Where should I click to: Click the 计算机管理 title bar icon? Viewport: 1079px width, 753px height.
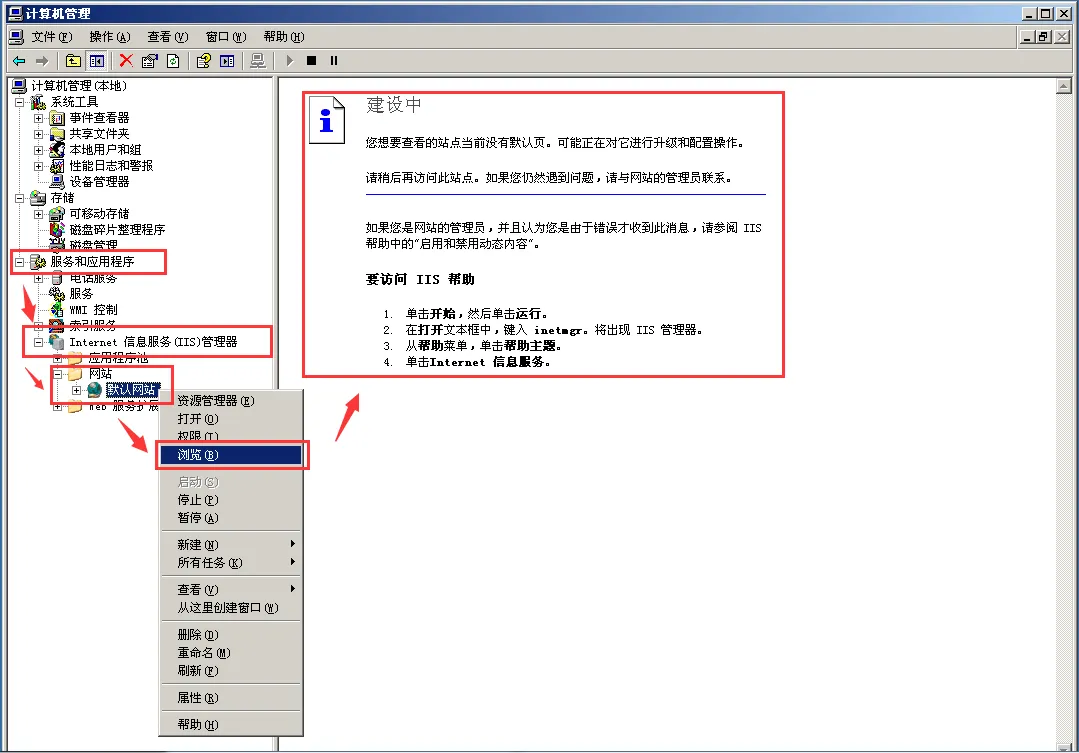pyautogui.click(x=15, y=13)
